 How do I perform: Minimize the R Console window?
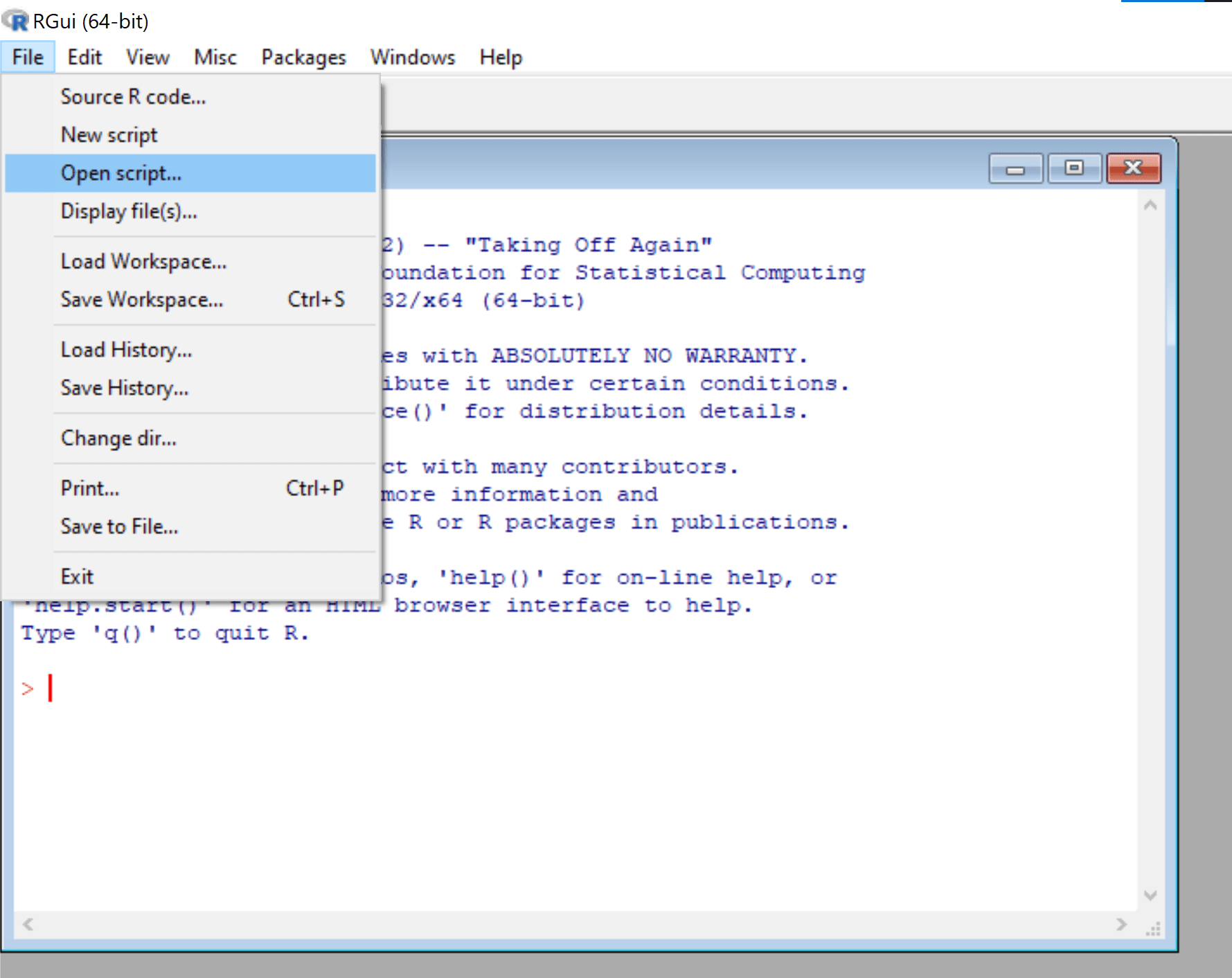tap(1015, 168)
